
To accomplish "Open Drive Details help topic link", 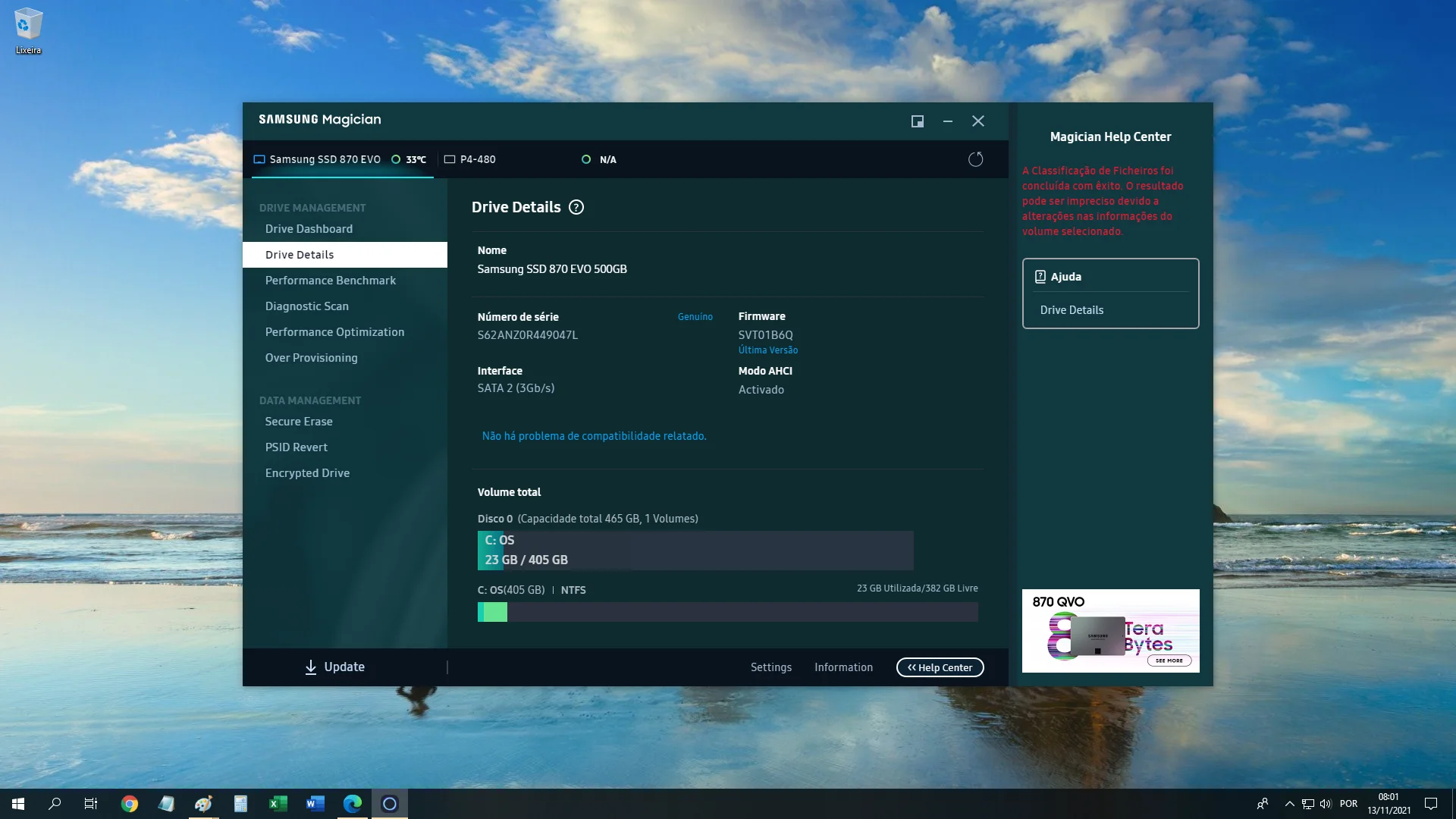I will coord(1072,310).
